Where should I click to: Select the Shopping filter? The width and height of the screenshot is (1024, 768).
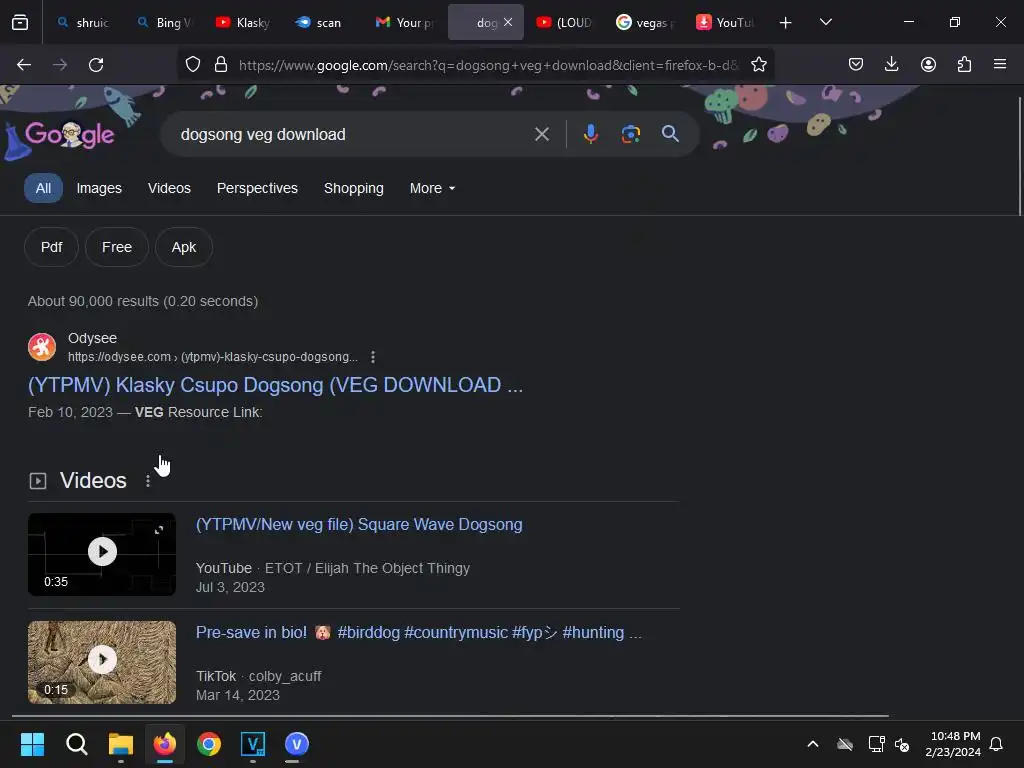(353, 188)
